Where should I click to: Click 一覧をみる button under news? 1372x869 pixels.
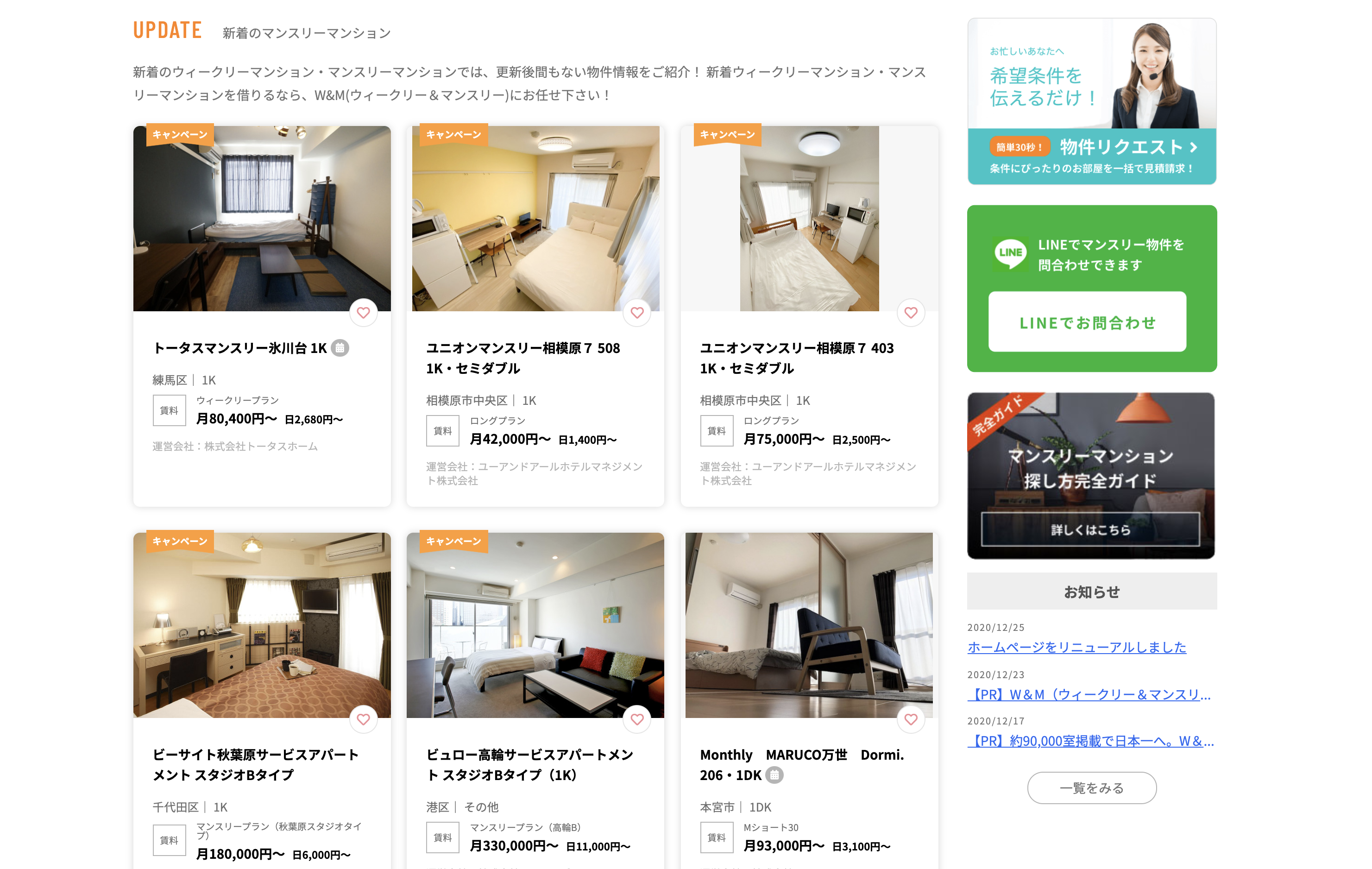[x=1092, y=788]
